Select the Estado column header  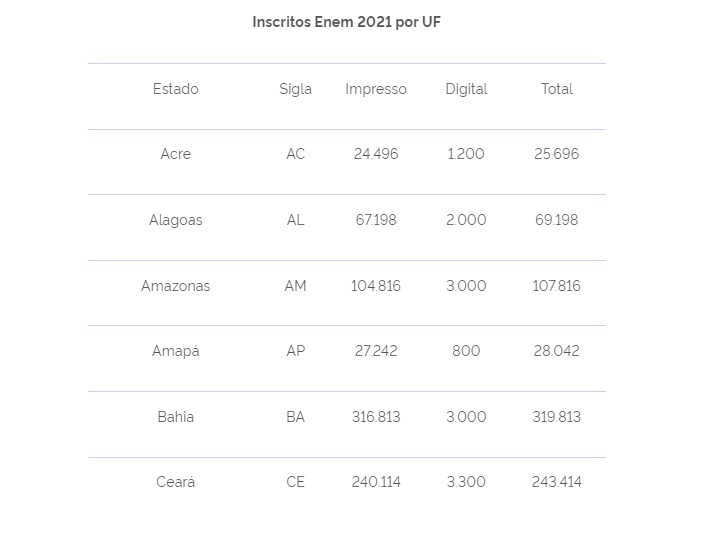click(x=175, y=89)
